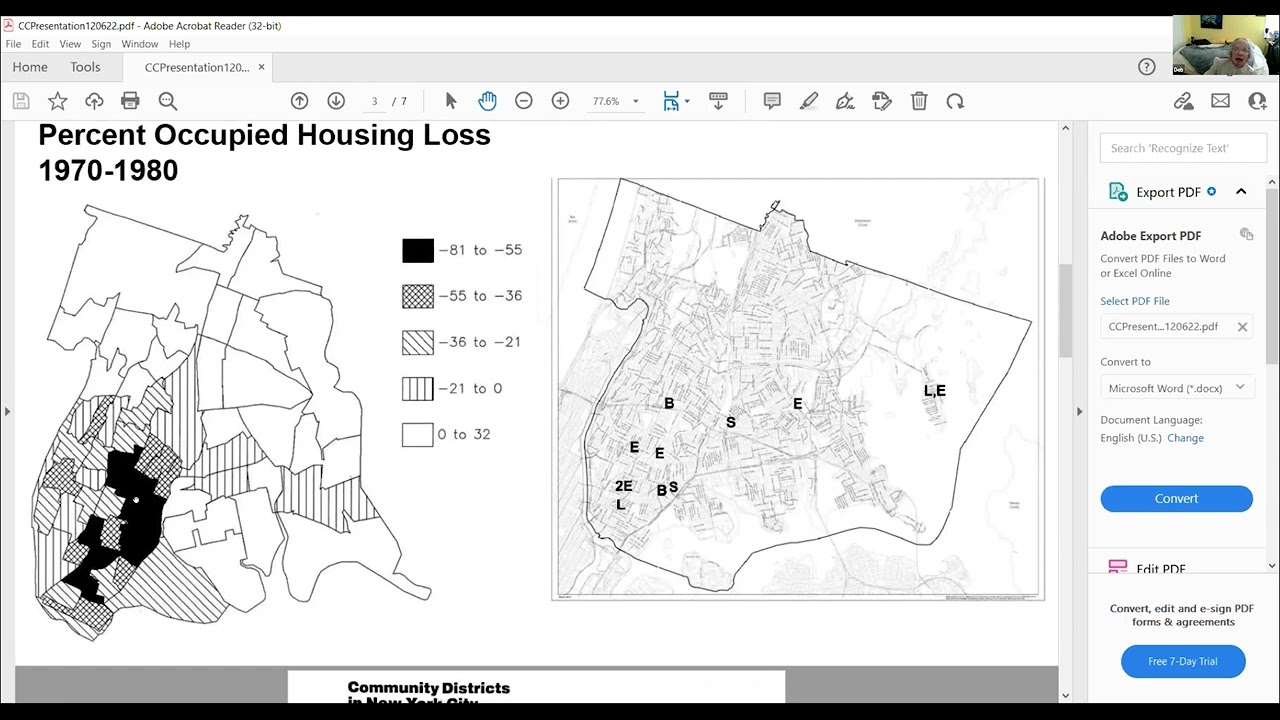This screenshot has height=720, width=1280.
Task: Add the document to starred files
Action: (x=58, y=101)
